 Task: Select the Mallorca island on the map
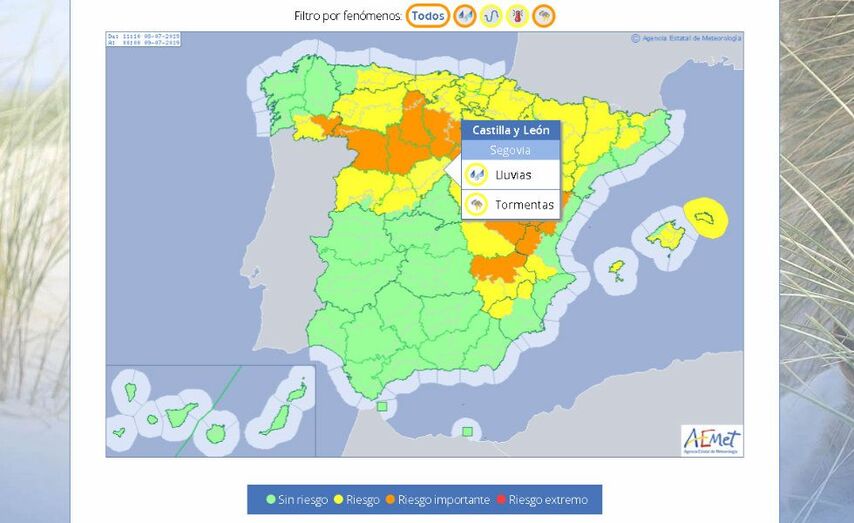[x=665, y=236]
